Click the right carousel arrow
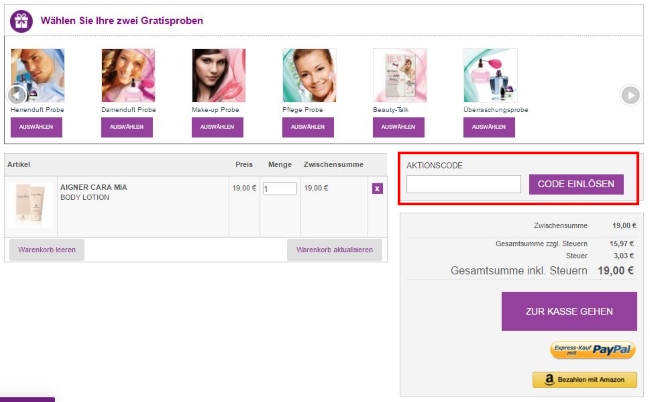 (630, 95)
